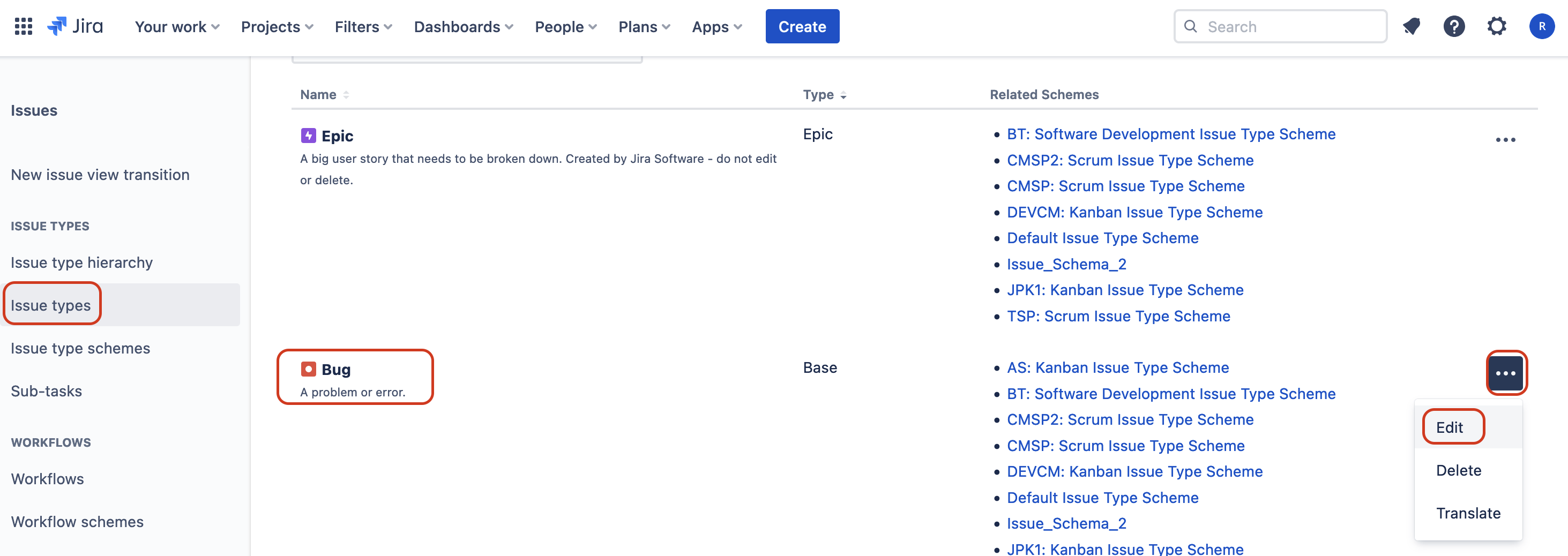Open the settings gear icon
The height and width of the screenshot is (556, 1568).
coord(1496,26)
